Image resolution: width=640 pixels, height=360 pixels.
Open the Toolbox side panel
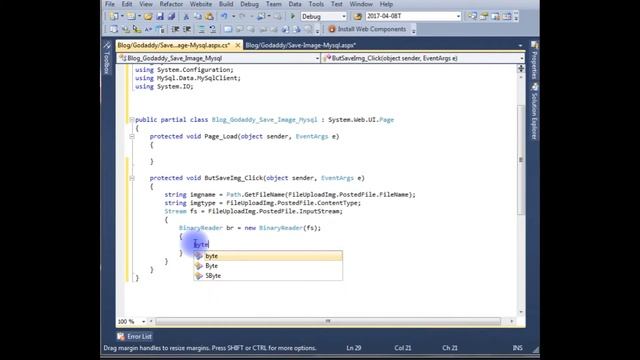tap(107, 59)
